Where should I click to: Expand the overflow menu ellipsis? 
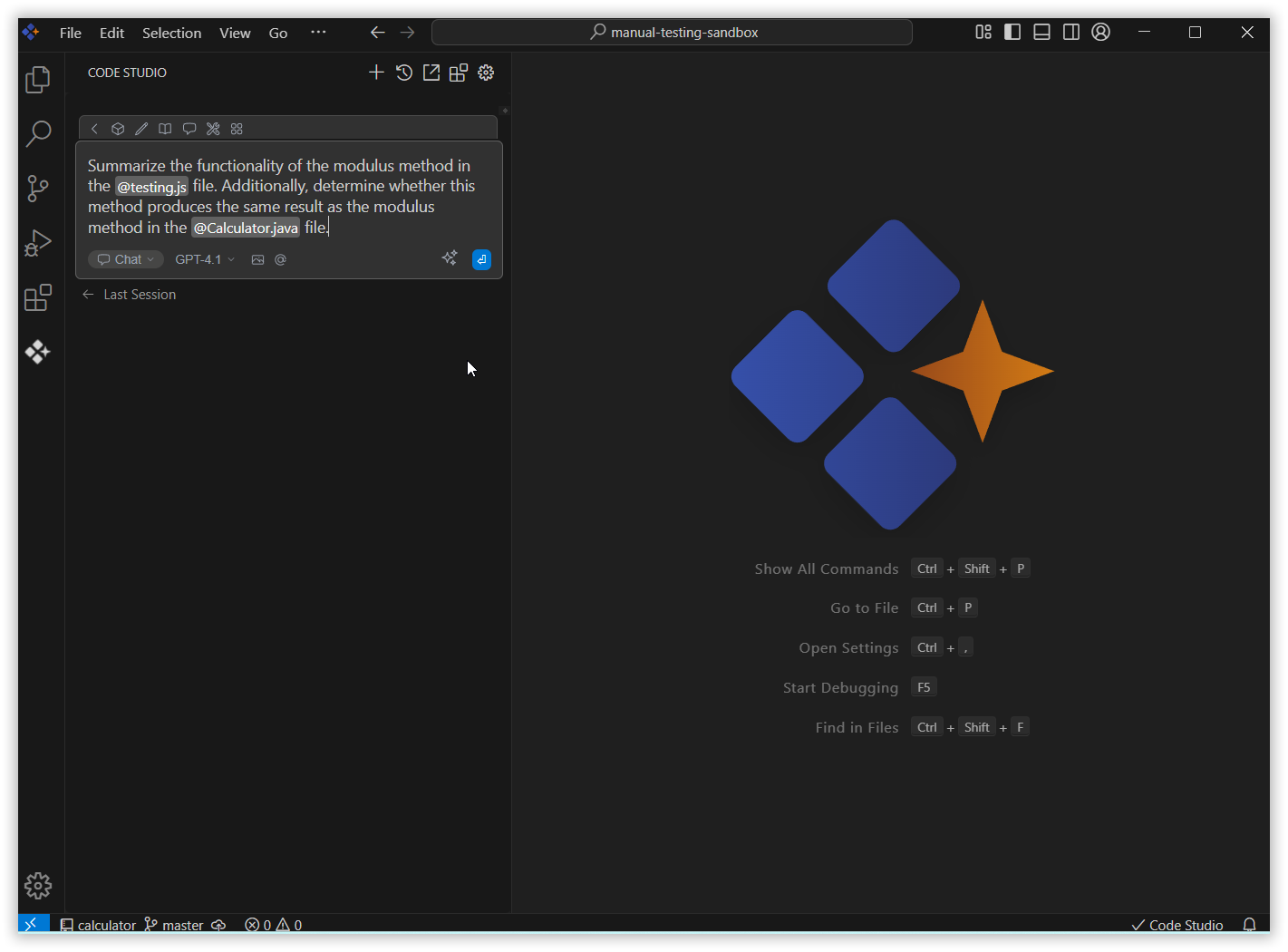318,32
